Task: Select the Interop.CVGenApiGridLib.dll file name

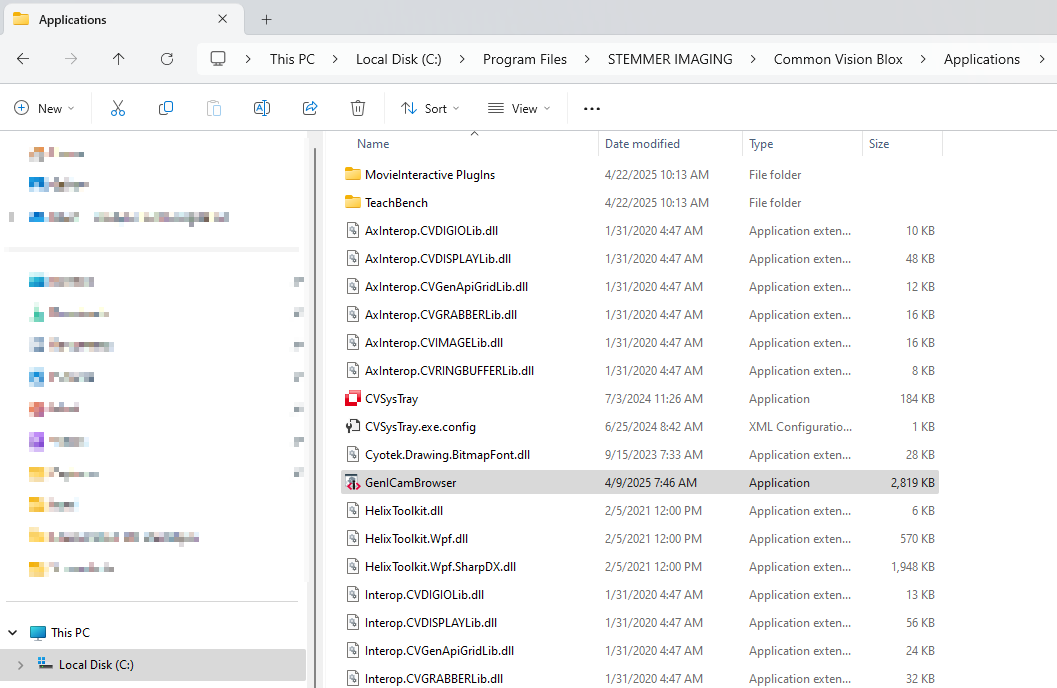Action: click(439, 650)
